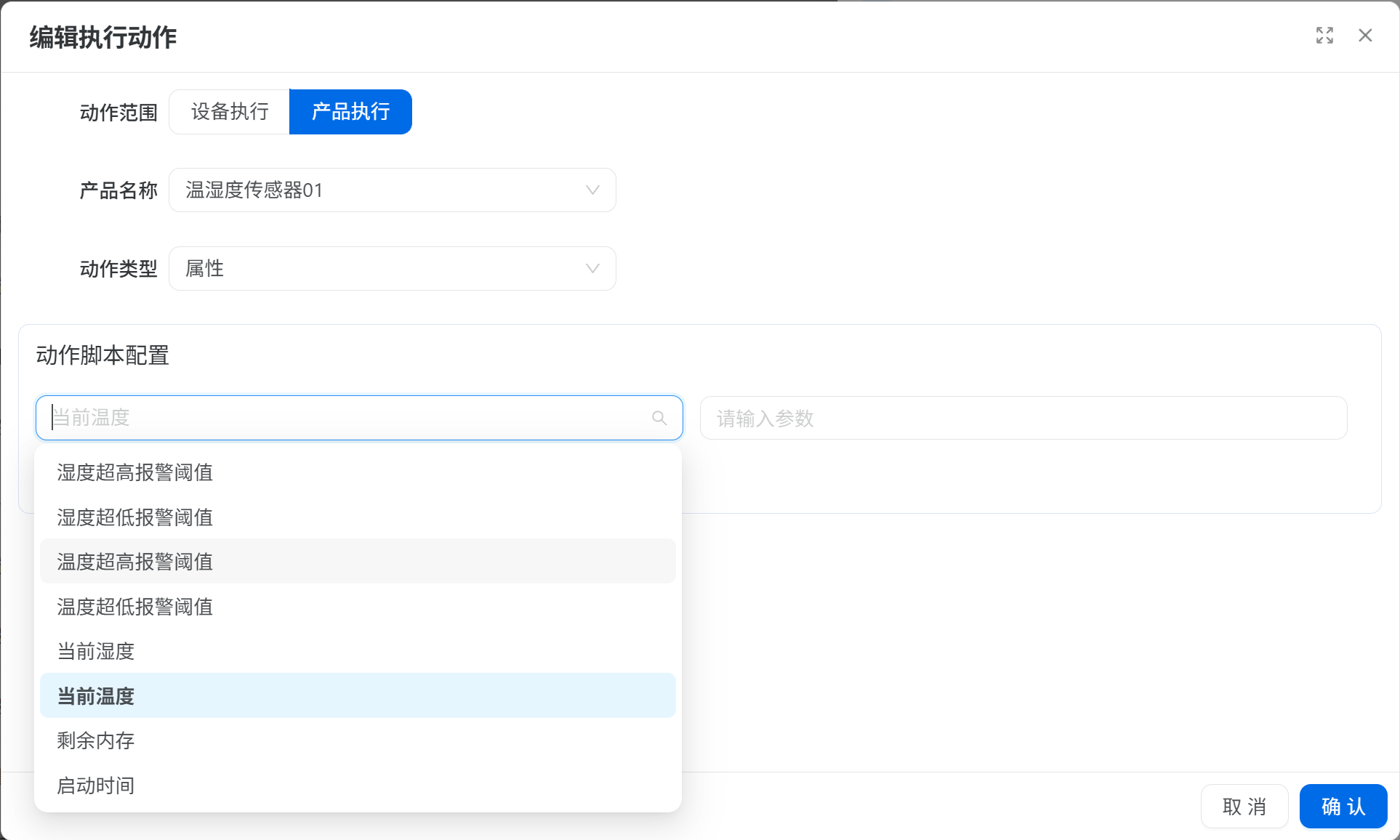Choose 湿度超高报警阈值 from list
The image size is (1400, 840).
[x=135, y=472]
